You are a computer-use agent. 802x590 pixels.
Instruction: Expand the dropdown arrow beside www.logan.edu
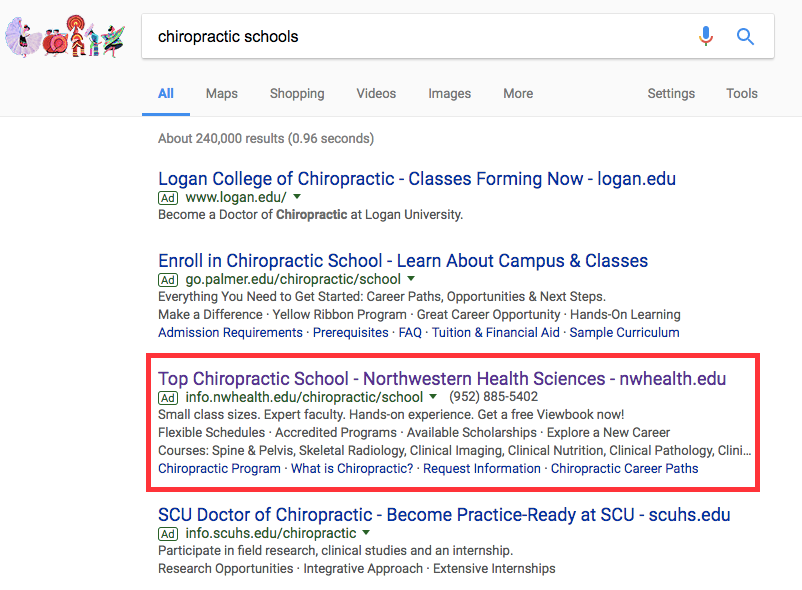click(x=297, y=196)
